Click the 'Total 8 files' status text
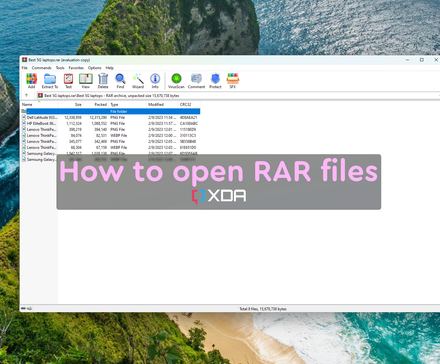Screen dimensions: 440x364 pyautogui.click(x=263, y=309)
